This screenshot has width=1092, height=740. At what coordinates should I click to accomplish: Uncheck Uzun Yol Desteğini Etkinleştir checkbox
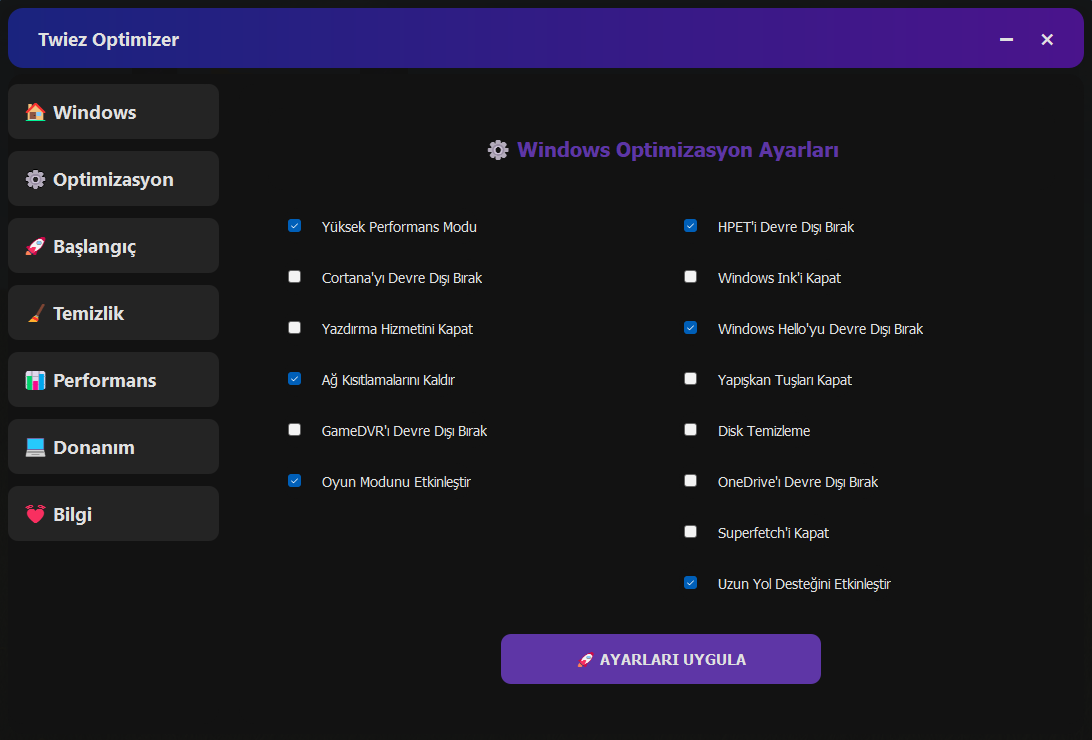coord(690,583)
